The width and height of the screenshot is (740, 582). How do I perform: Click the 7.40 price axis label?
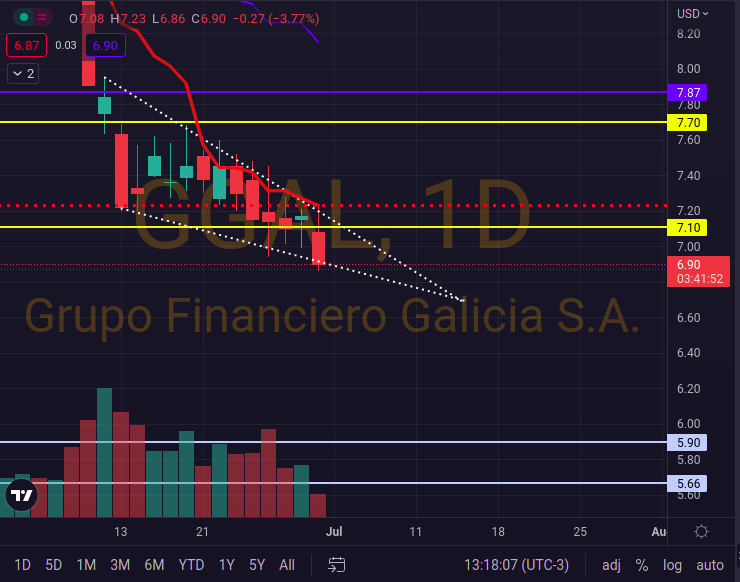[x=689, y=176]
